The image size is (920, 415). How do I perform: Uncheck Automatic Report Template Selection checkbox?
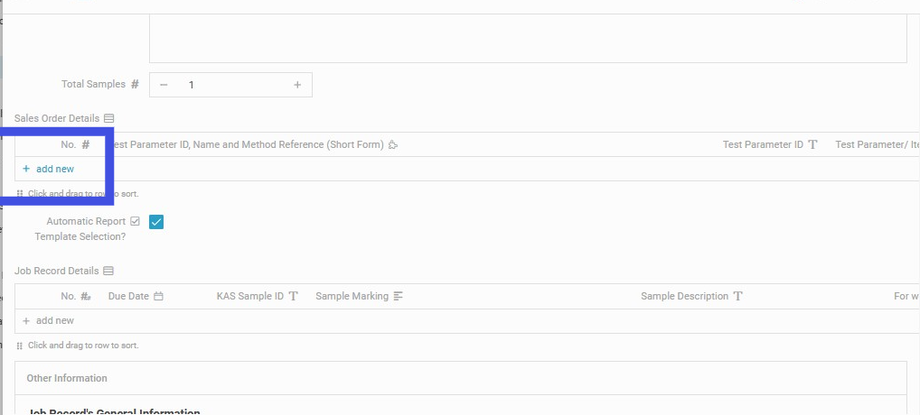(156, 222)
